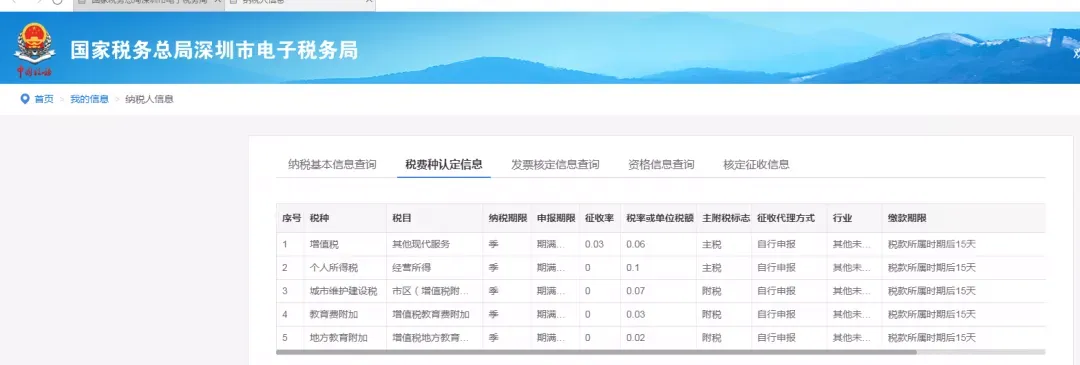Click 附税 in the 城市维护建设税 row
1080x365 pixels.
[712, 291]
